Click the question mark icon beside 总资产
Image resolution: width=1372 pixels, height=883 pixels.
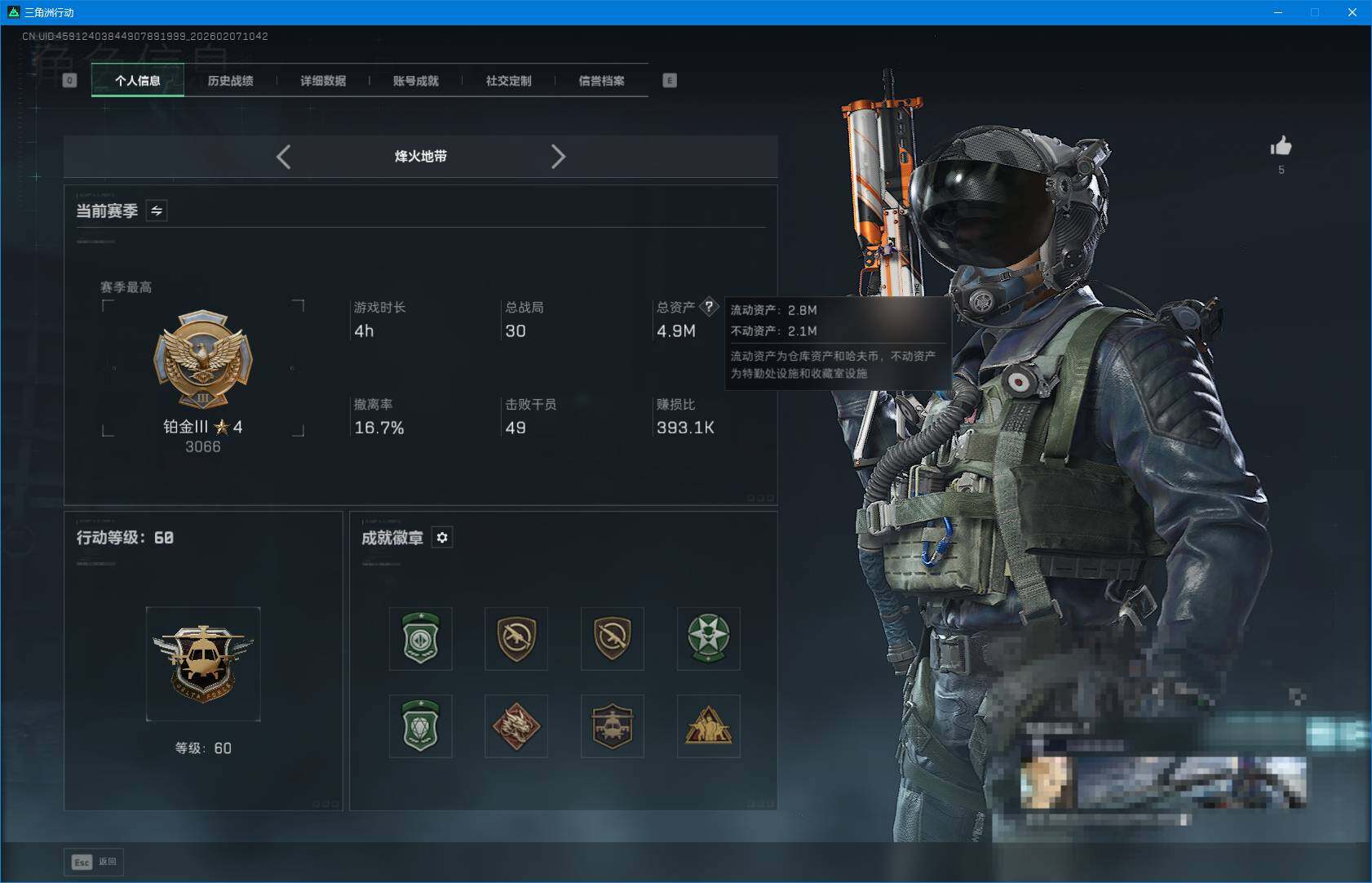[710, 306]
